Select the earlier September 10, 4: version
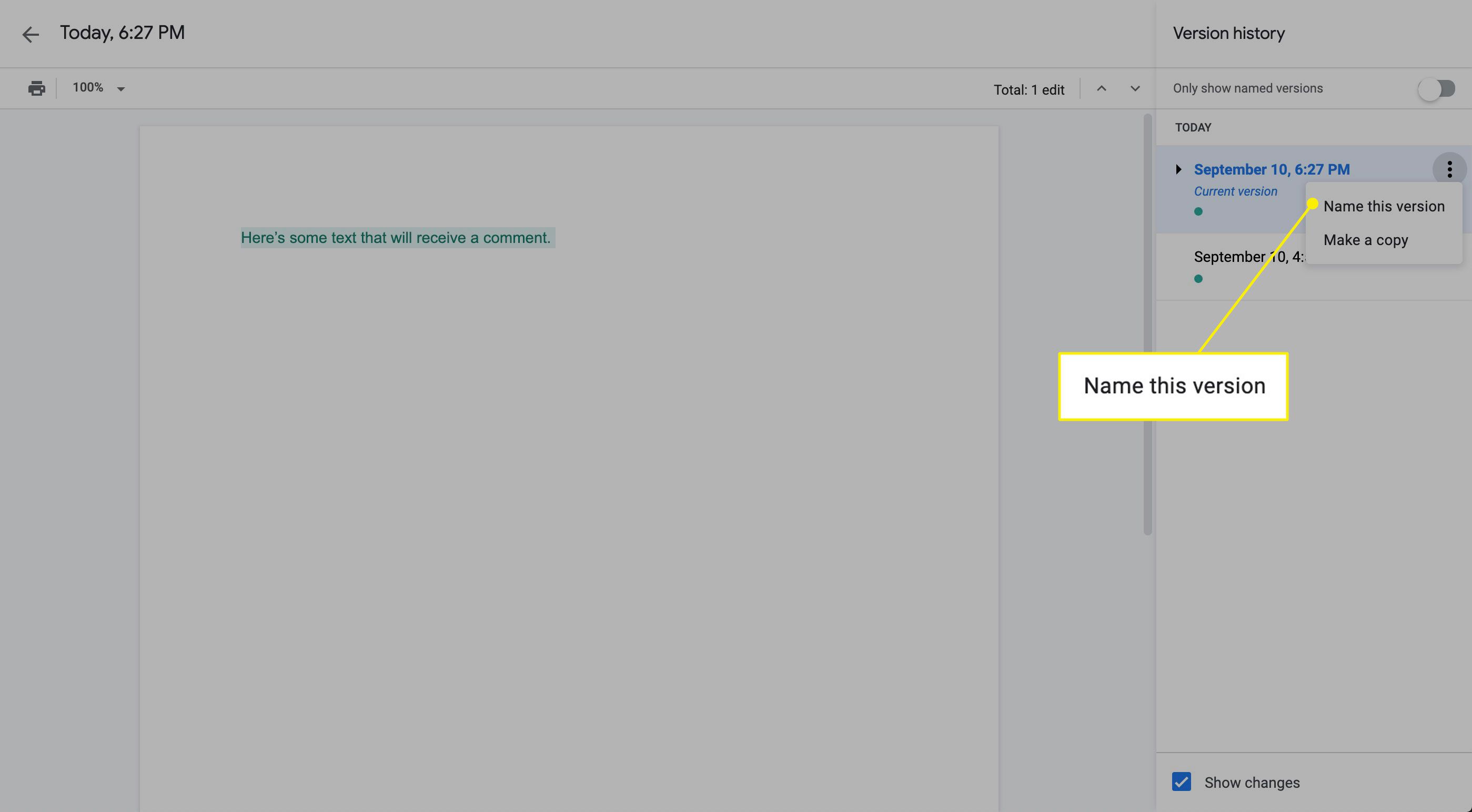Viewport: 1472px width, 812px height. 1248,257
